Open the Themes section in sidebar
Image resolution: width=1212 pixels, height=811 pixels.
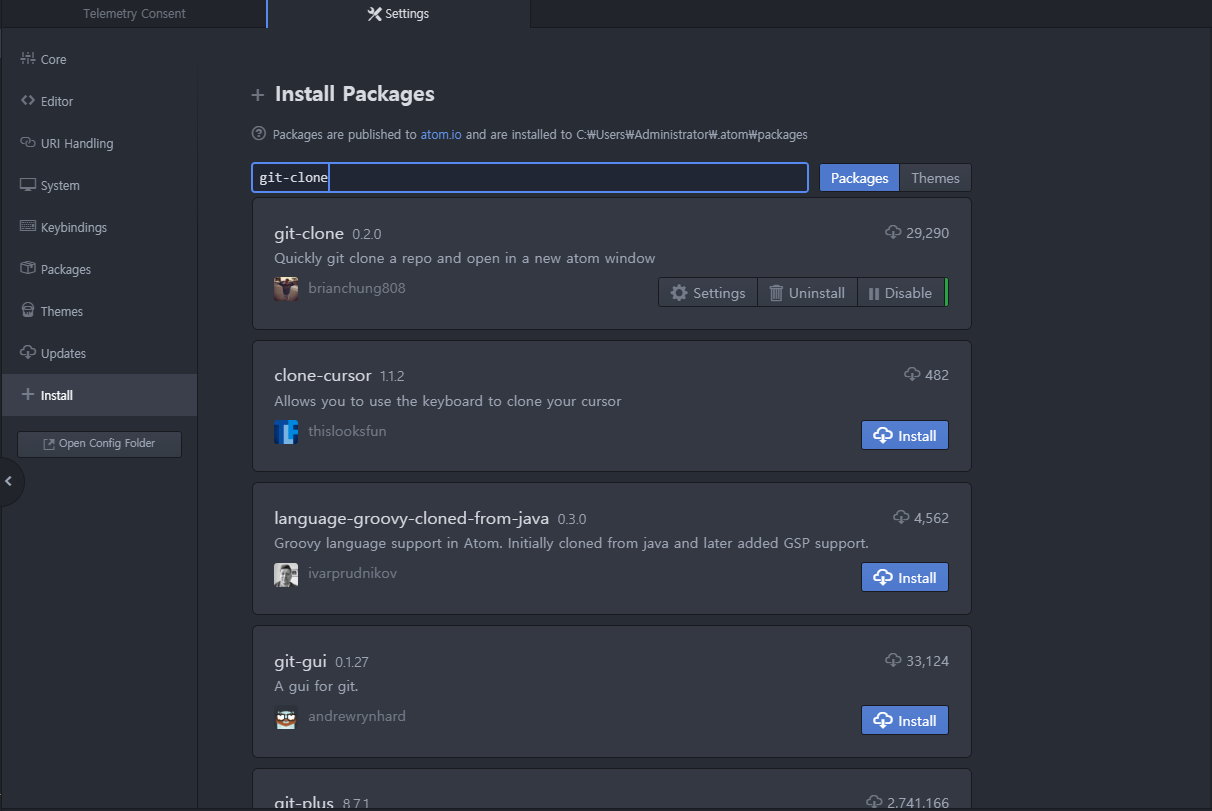pyautogui.click(x=99, y=311)
